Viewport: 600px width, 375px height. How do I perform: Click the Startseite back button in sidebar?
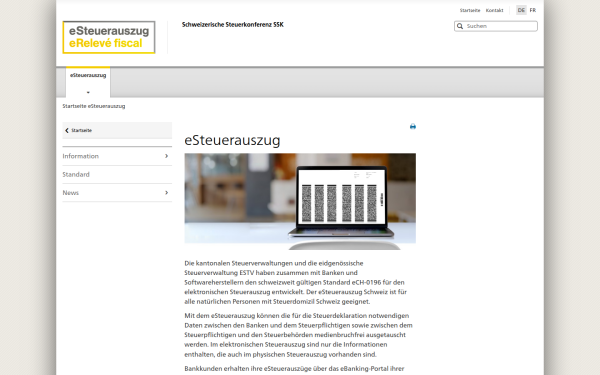117,130
